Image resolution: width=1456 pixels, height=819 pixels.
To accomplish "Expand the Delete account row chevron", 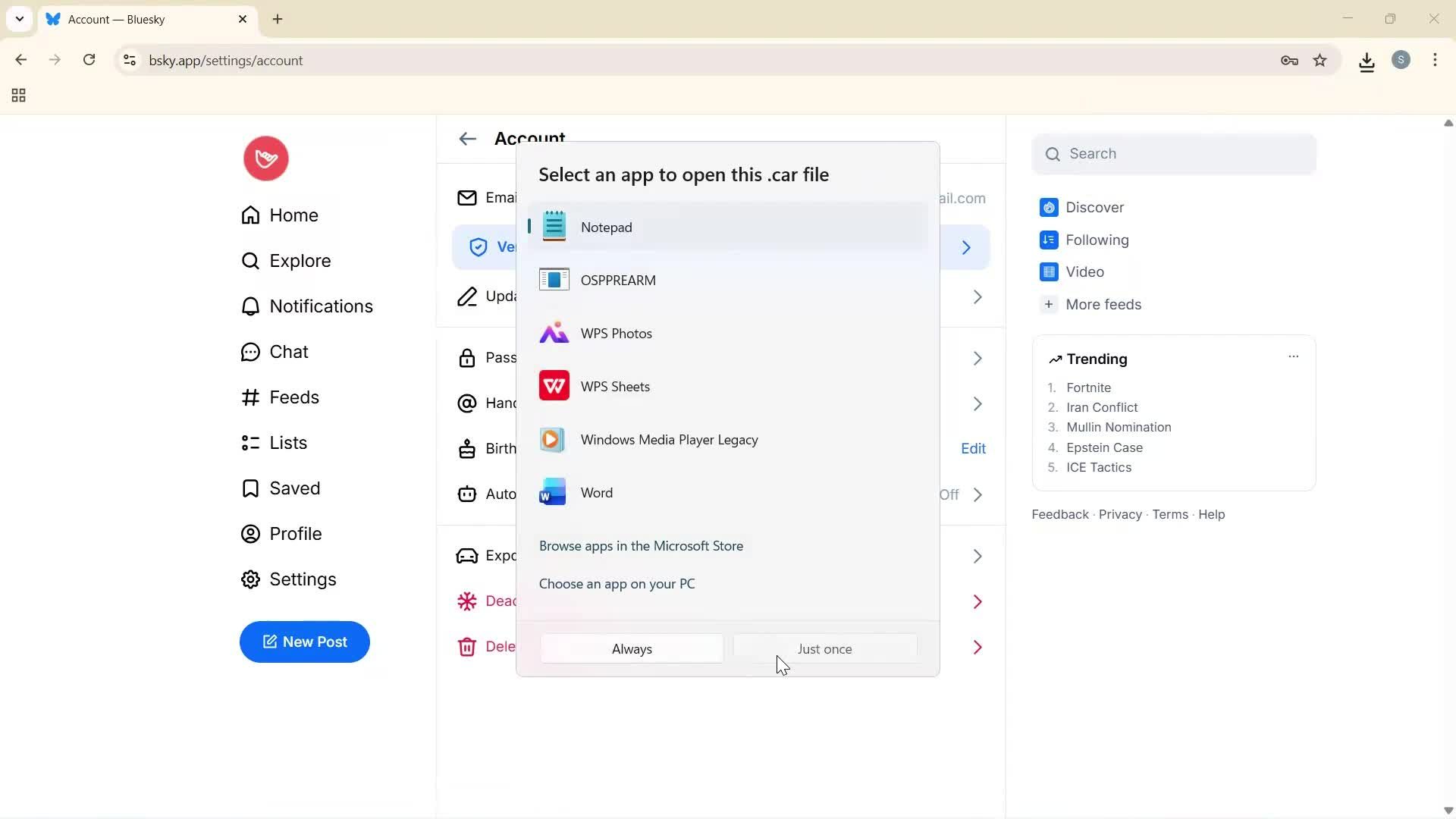I will (x=977, y=647).
